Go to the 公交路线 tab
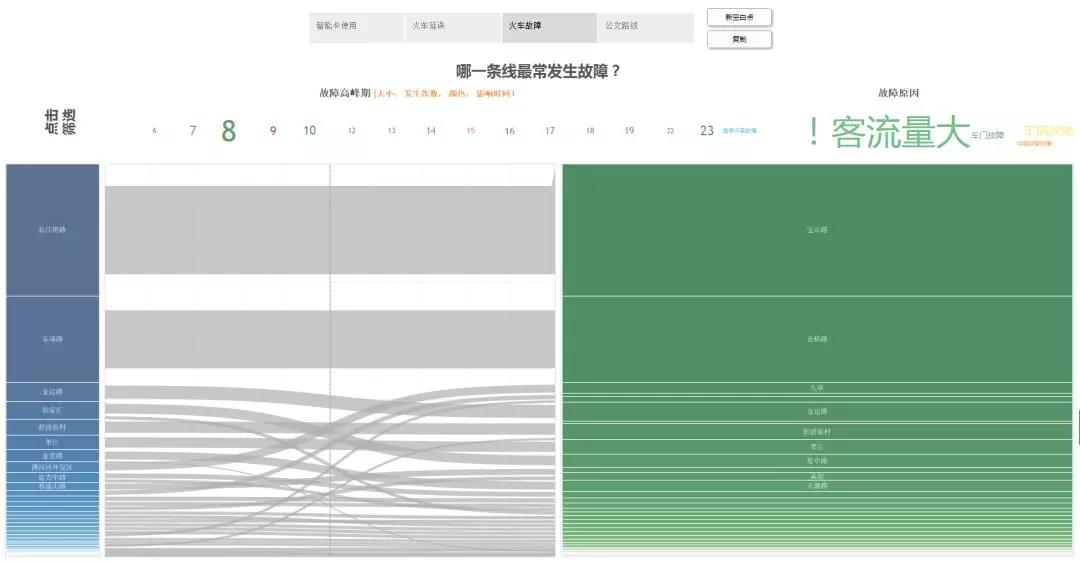The height and width of the screenshot is (563, 1080). (644, 27)
